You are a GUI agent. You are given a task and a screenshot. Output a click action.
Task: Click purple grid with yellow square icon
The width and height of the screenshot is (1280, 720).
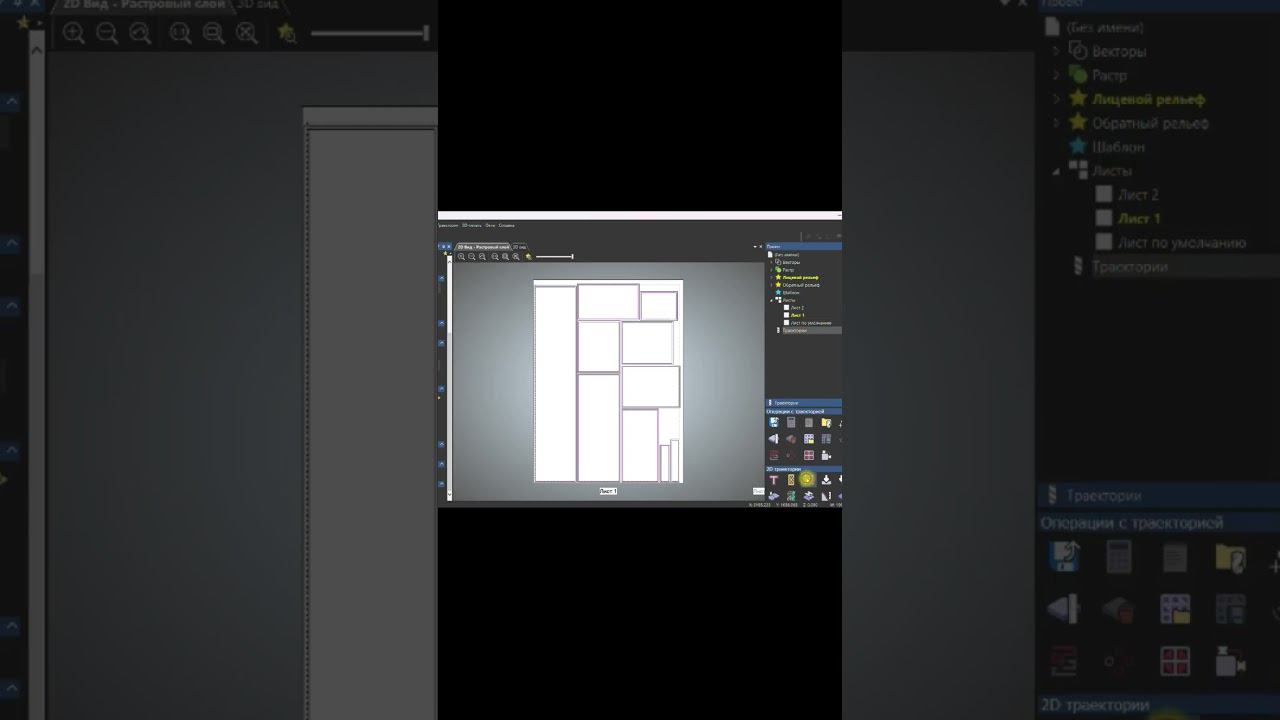pos(809,439)
